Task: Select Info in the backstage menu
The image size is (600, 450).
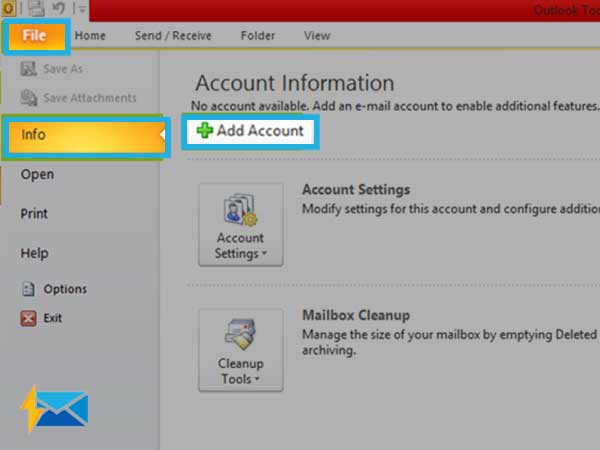Action: tap(86, 135)
